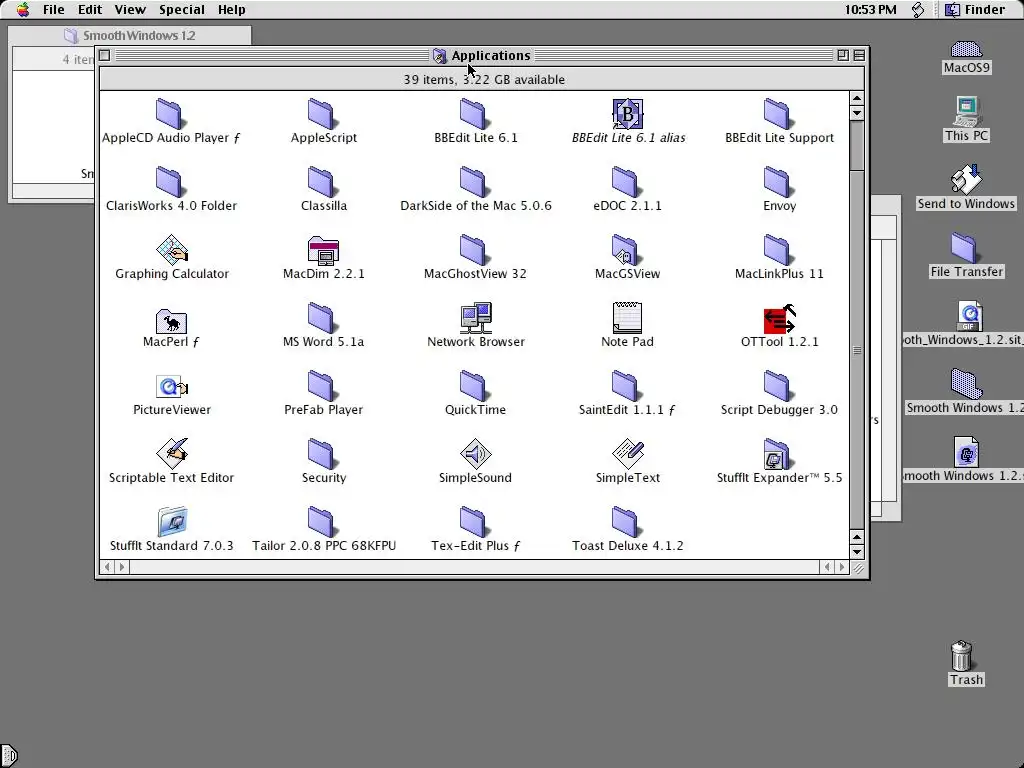Select the Scriptable Text Editor icon
Viewport: 1024px width, 768px height.
click(172, 453)
